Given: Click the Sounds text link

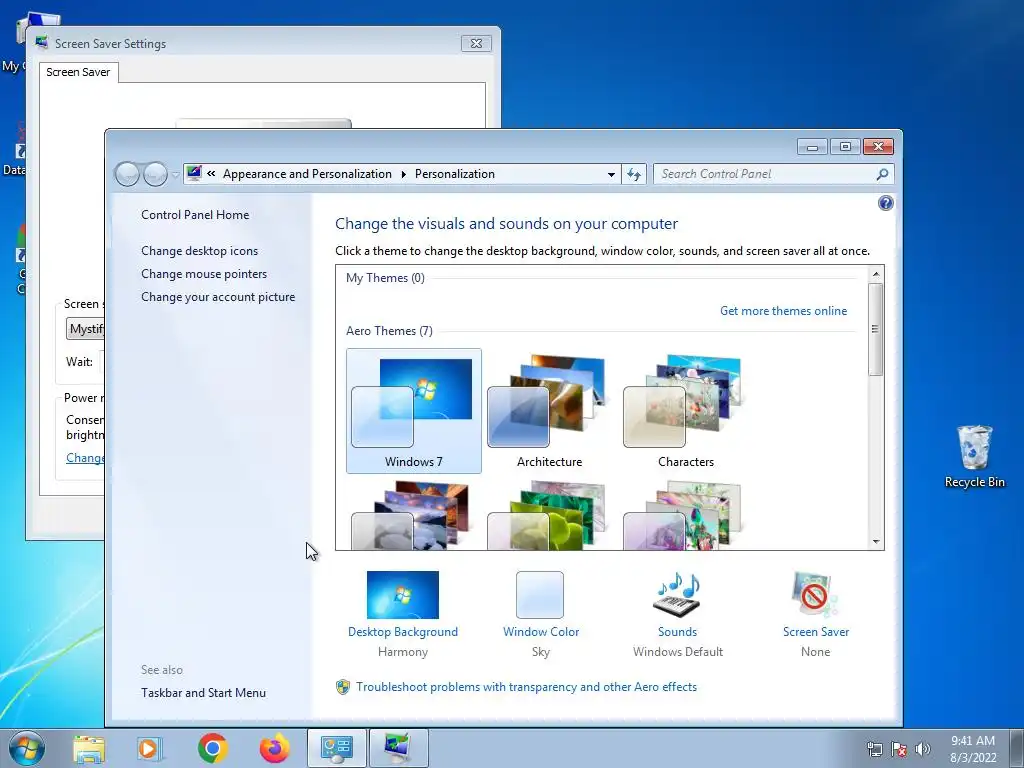Looking at the screenshot, I should tap(677, 632).
